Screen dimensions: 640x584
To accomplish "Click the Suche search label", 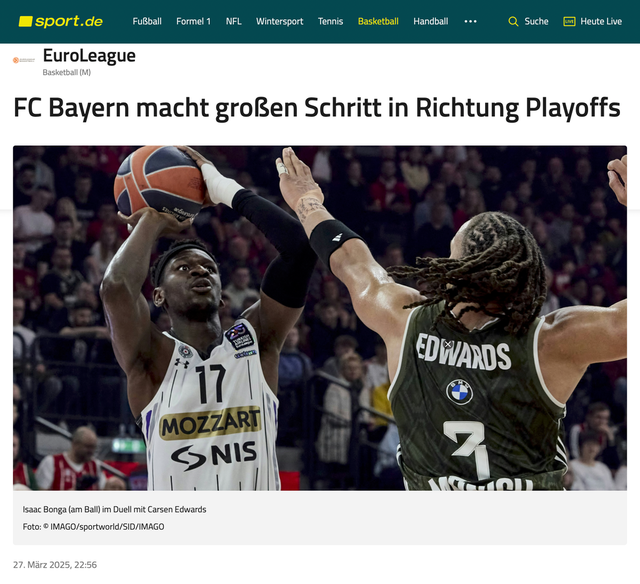I will click(536, 21).
